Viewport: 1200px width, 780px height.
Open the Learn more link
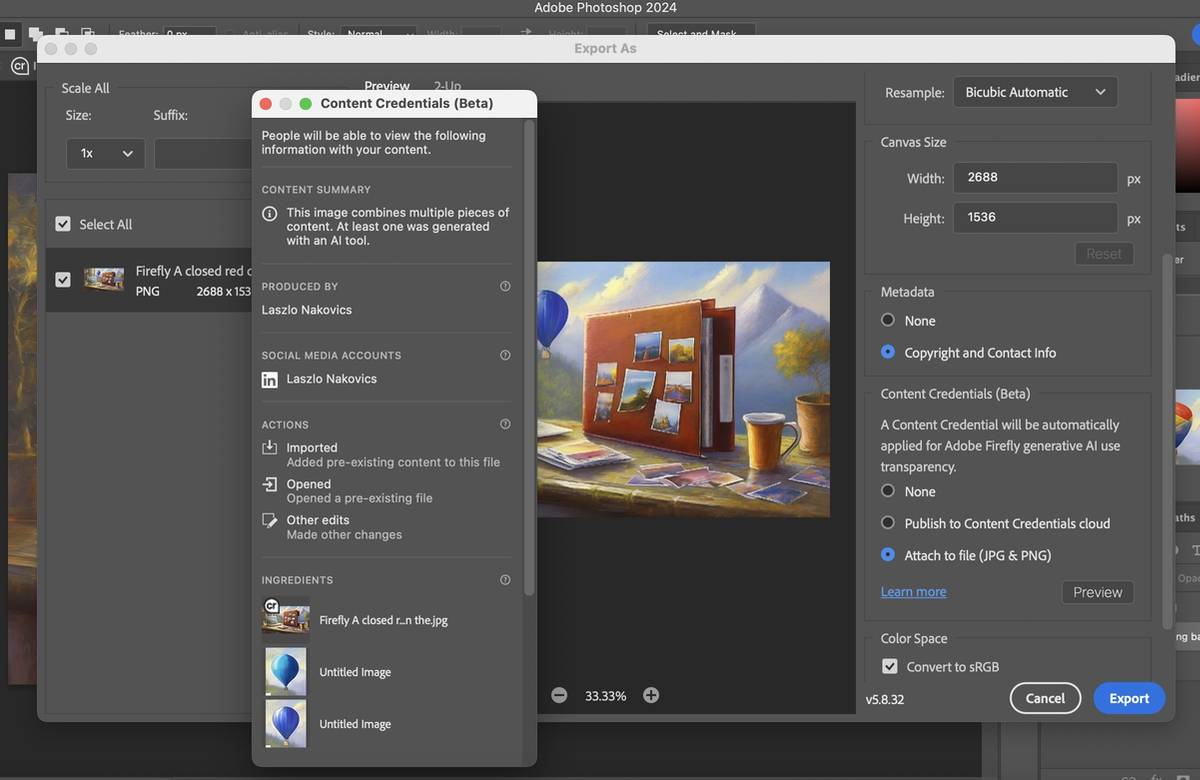pyautogui.click(x=913, y=592)
